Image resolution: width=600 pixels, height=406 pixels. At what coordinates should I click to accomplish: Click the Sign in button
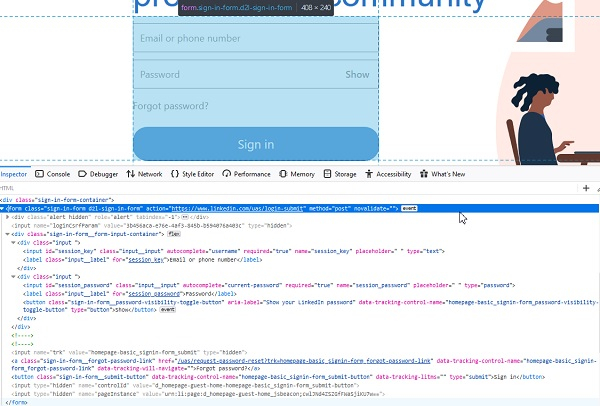tap(256, 144)
